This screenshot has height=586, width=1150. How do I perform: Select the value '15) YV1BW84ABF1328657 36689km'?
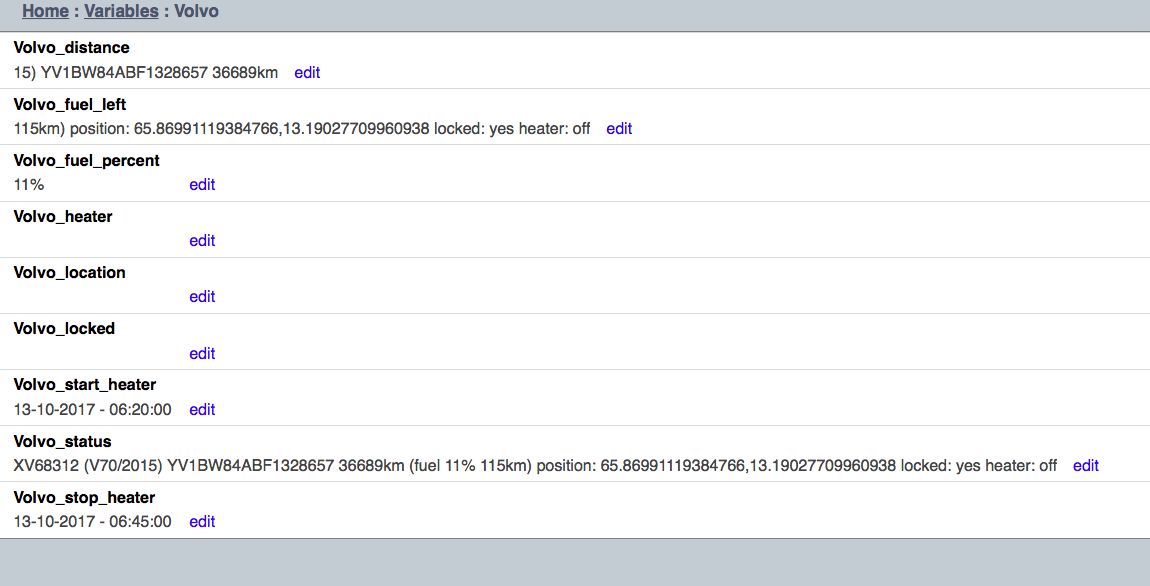point(146,73)
